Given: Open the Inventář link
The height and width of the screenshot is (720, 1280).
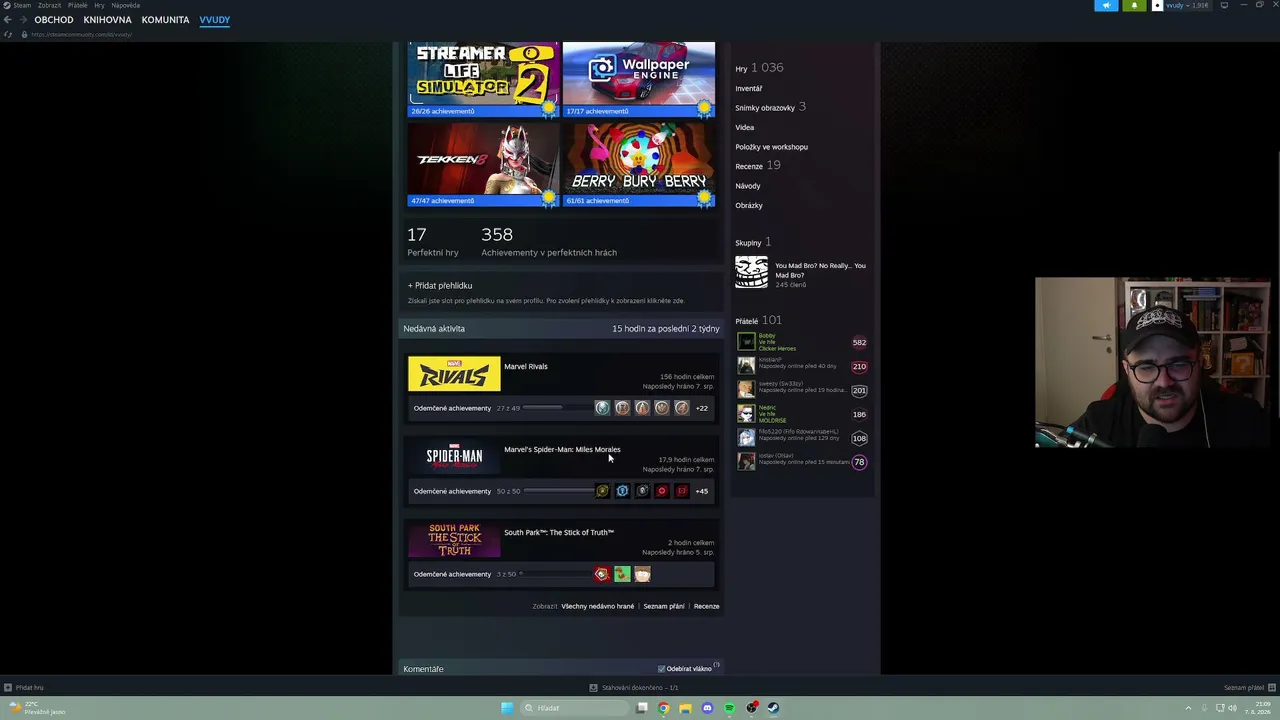Looking at the screenshot, I should (x=749, y=89).
